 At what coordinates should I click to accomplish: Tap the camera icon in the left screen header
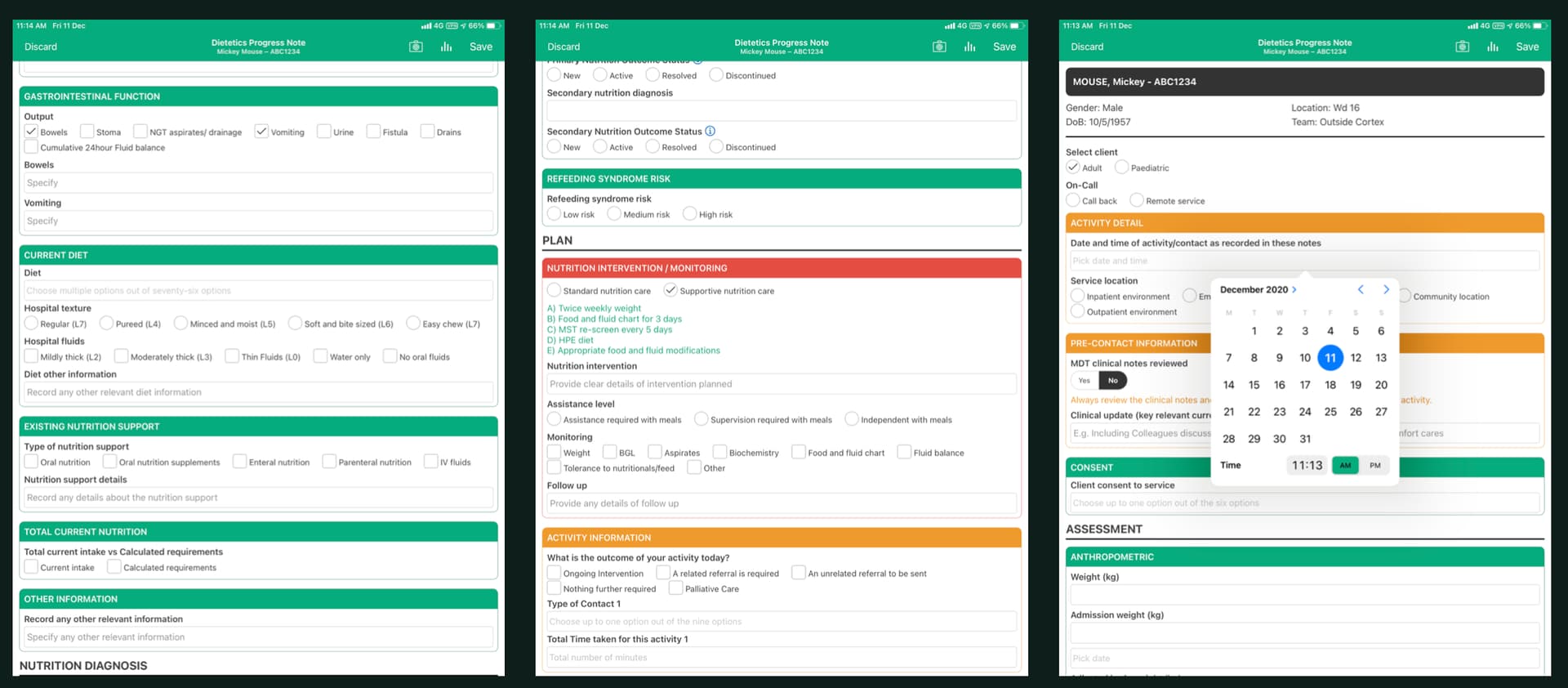[x=416, y=47]
